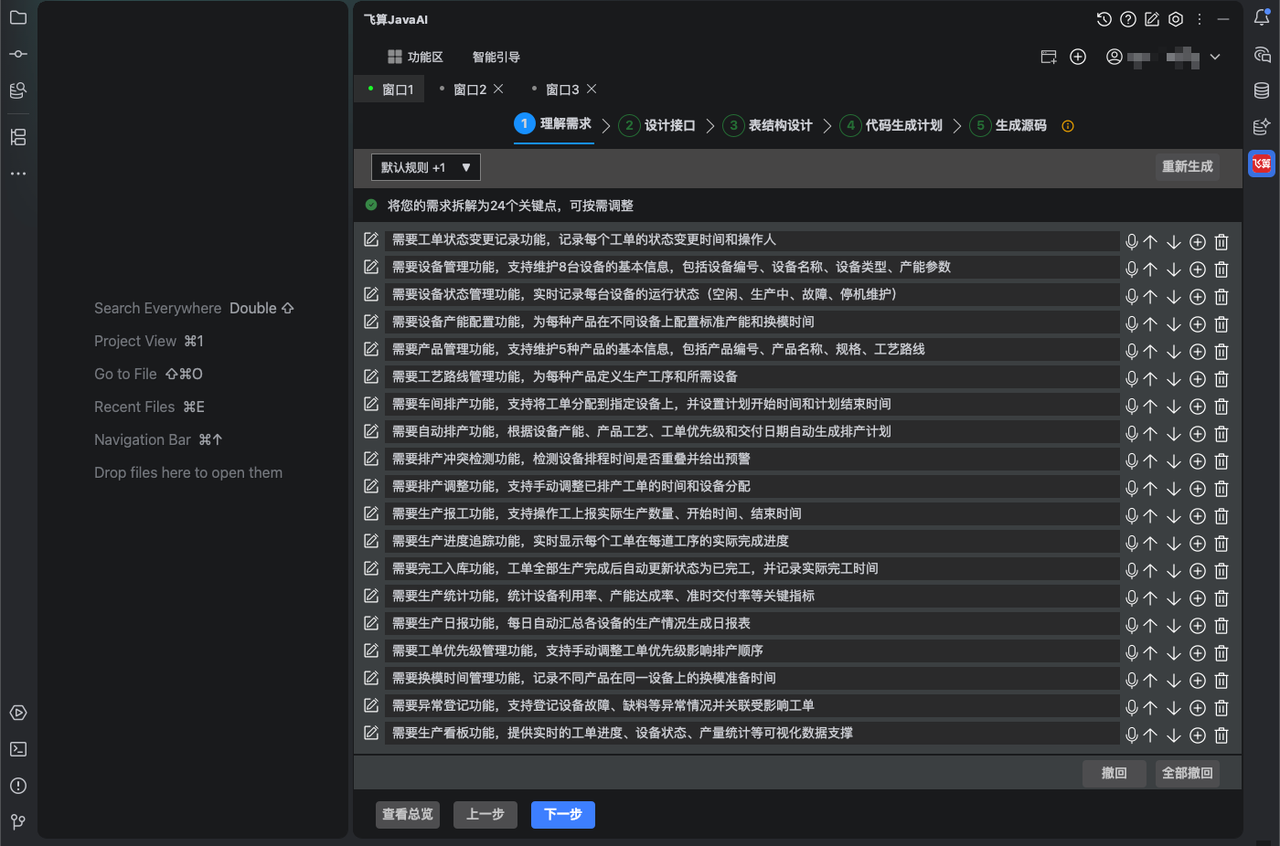This screenshot has width=1280, height=846.
Task: Click the blue 下一步 button
Action: 563,815
